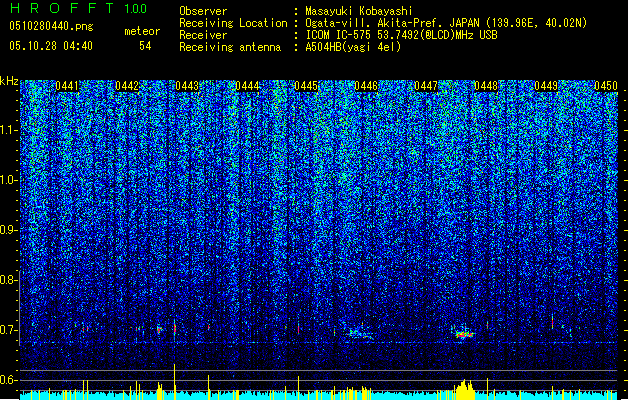This screenshot has width=629, height=400.
Task: Click the 0444 time marker
Action: [247, 86]
